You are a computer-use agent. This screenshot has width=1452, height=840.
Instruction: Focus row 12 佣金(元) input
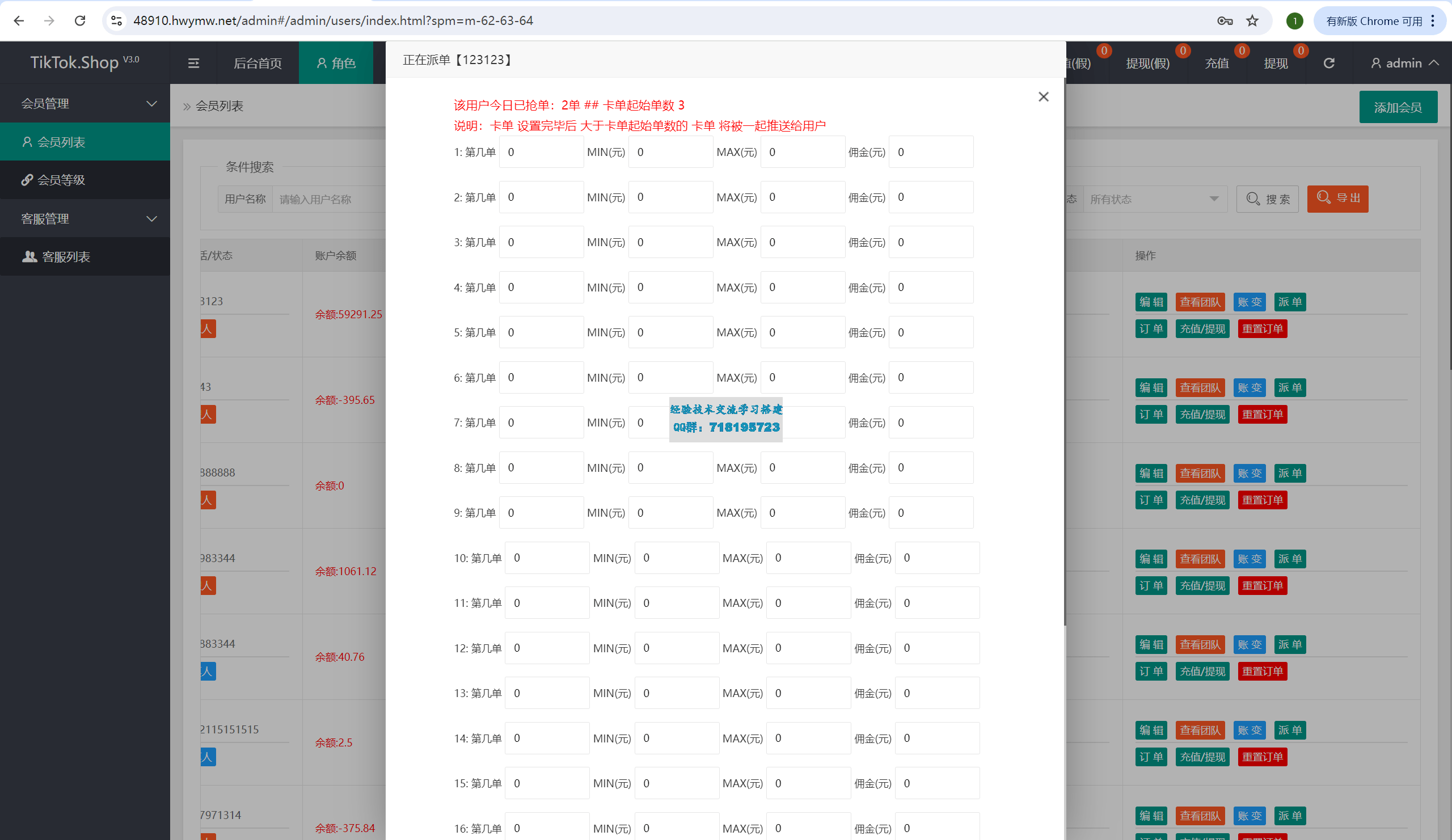point(937,648)
